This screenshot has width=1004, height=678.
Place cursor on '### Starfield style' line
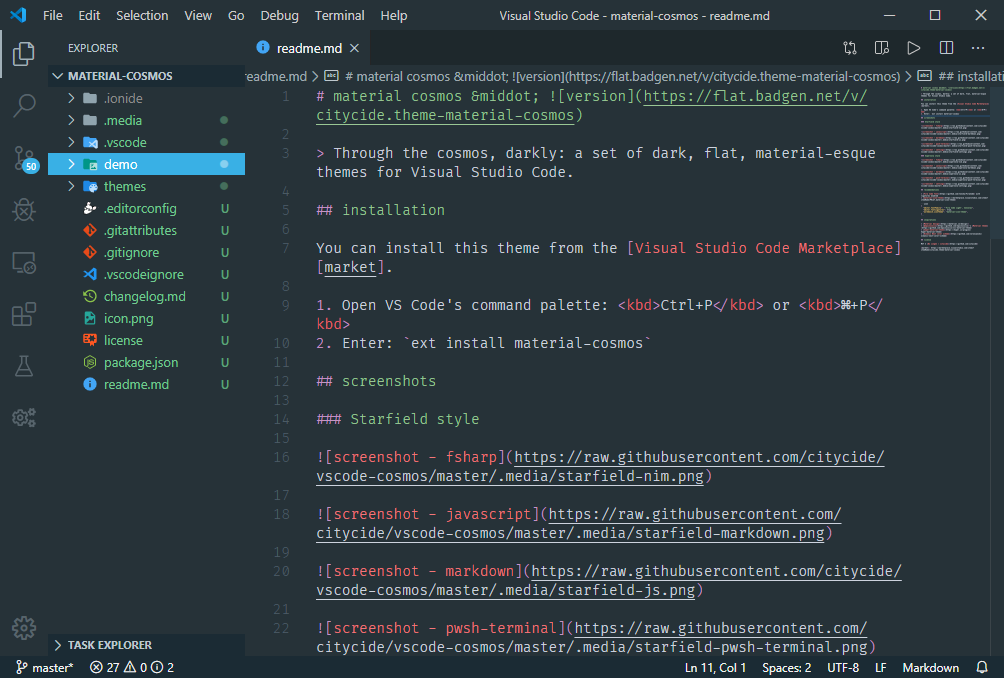coord(398,419)
